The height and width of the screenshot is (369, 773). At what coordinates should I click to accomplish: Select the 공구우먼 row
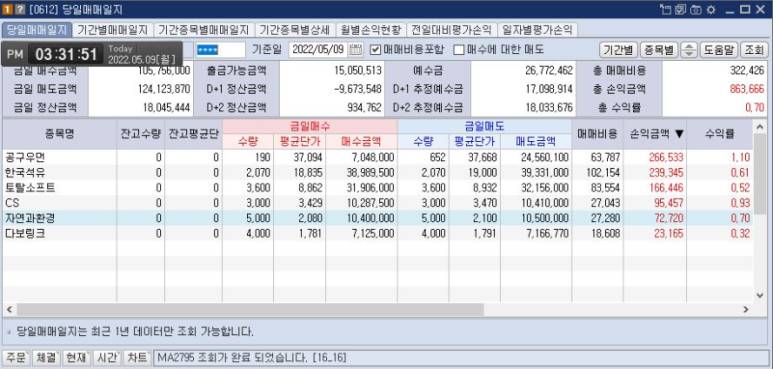[377, 158]
